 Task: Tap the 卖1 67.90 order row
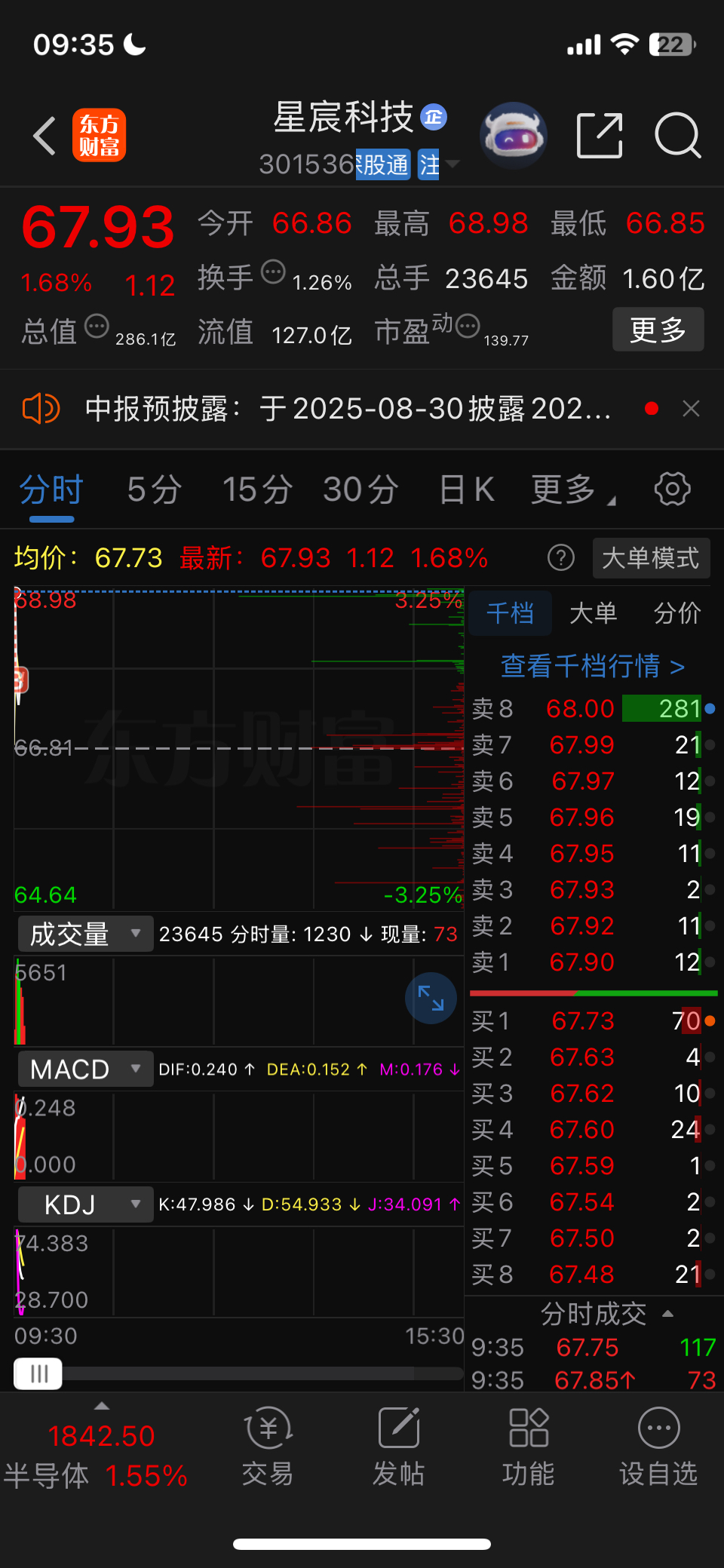point(593,962)
